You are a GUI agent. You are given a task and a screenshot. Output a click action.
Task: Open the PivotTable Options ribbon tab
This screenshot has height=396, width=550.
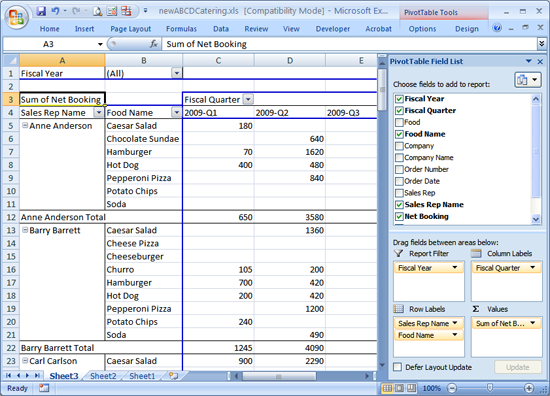[x=422, y=29]
